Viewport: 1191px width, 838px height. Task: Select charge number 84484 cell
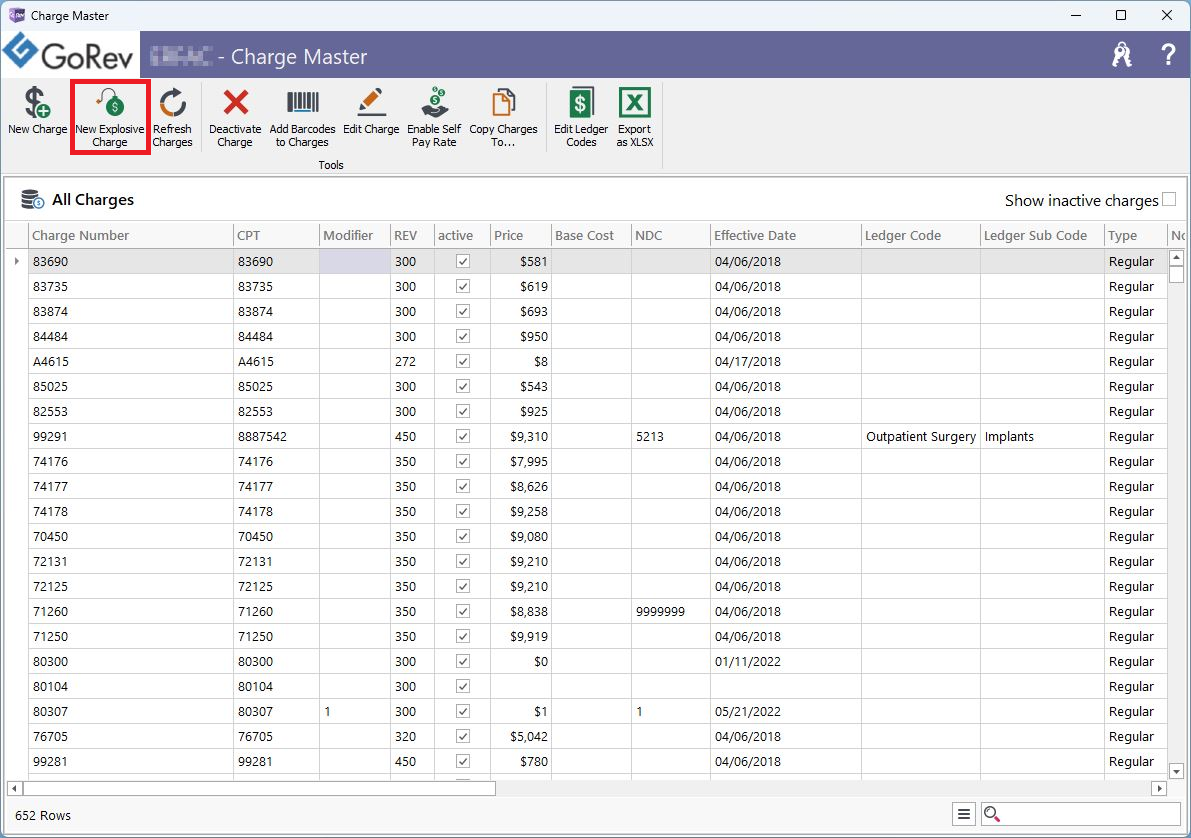click(131, 337)
